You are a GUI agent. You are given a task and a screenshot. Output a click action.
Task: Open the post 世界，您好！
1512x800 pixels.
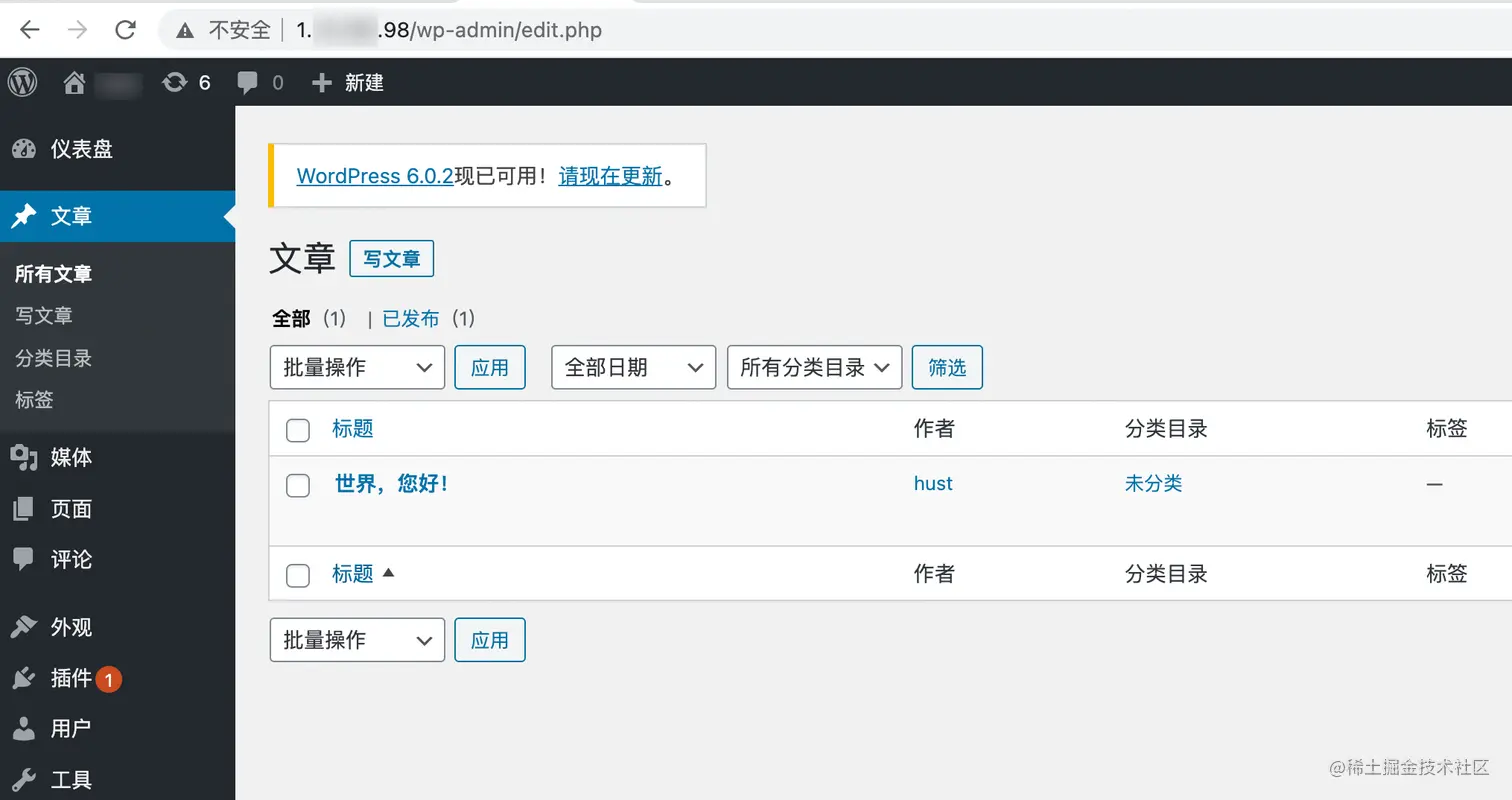(391, 484)
